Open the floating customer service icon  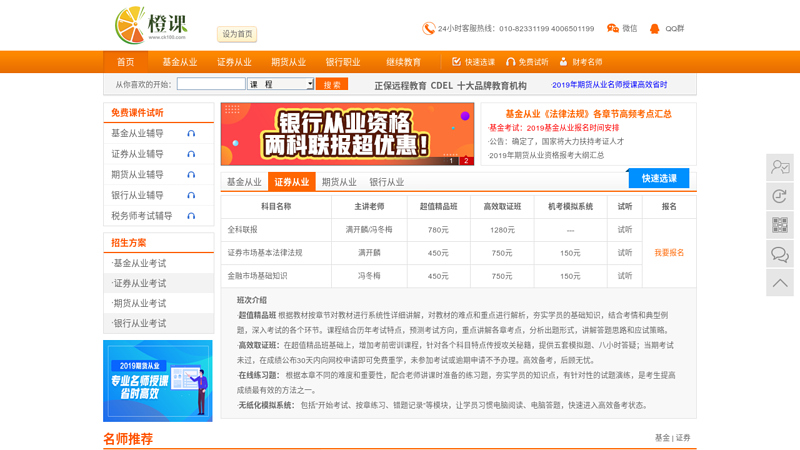780,167
